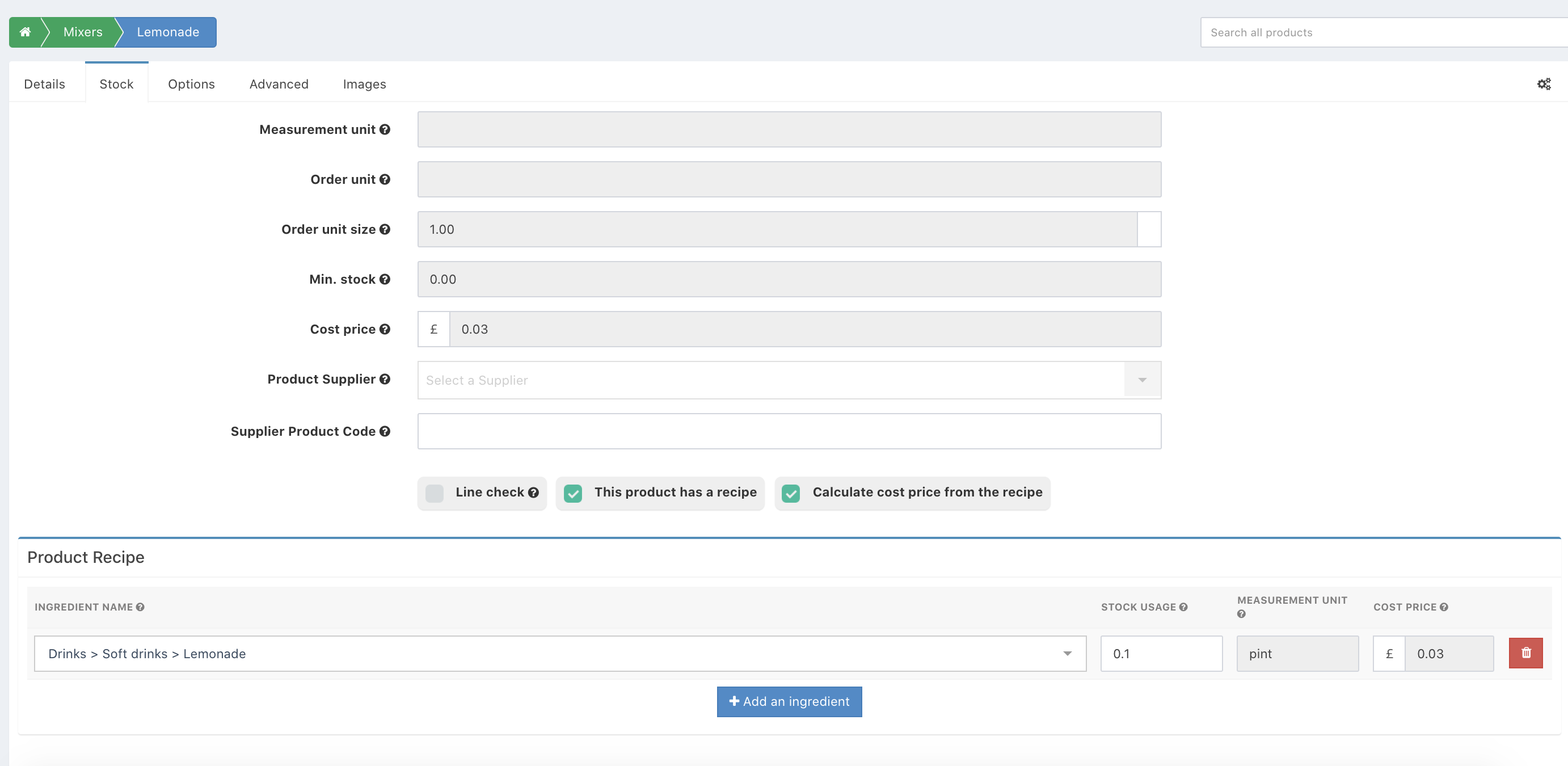The height and width of the screenshot is (766, 1568).
Task: Click the home icon in breadcrumb
Action: [25, 32]
